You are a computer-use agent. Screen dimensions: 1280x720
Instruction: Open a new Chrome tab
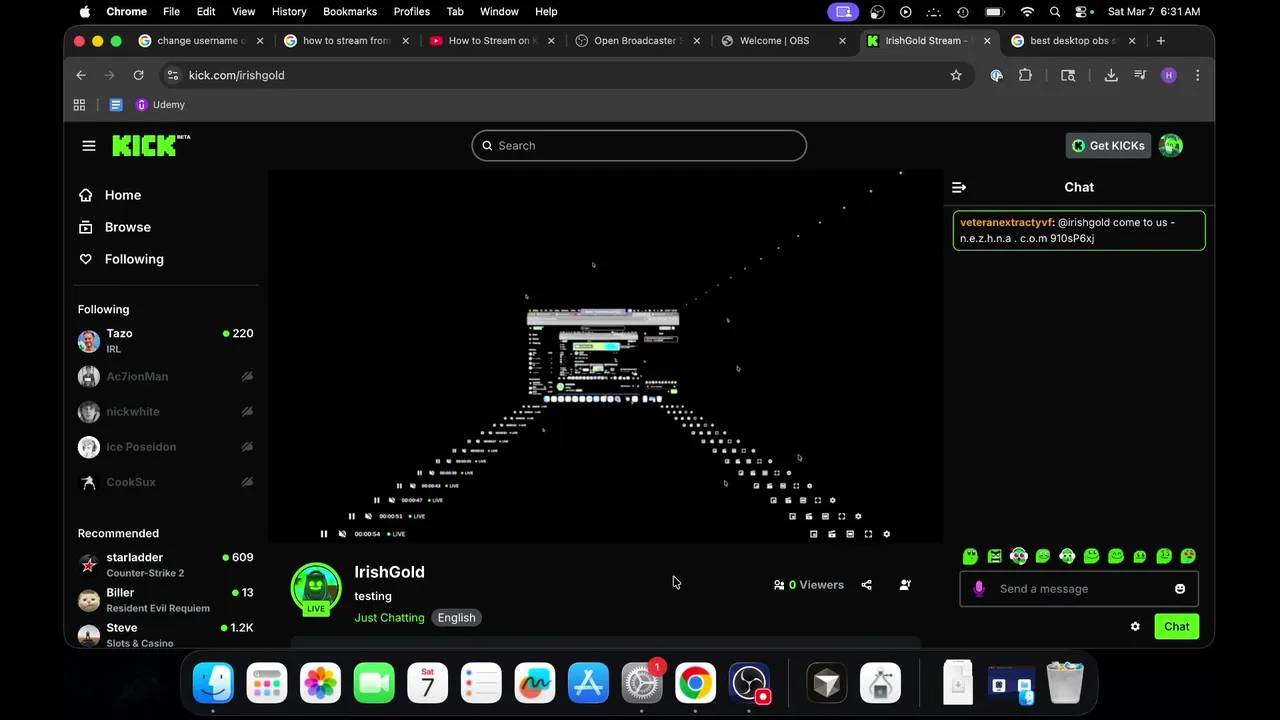point(1161,41)
